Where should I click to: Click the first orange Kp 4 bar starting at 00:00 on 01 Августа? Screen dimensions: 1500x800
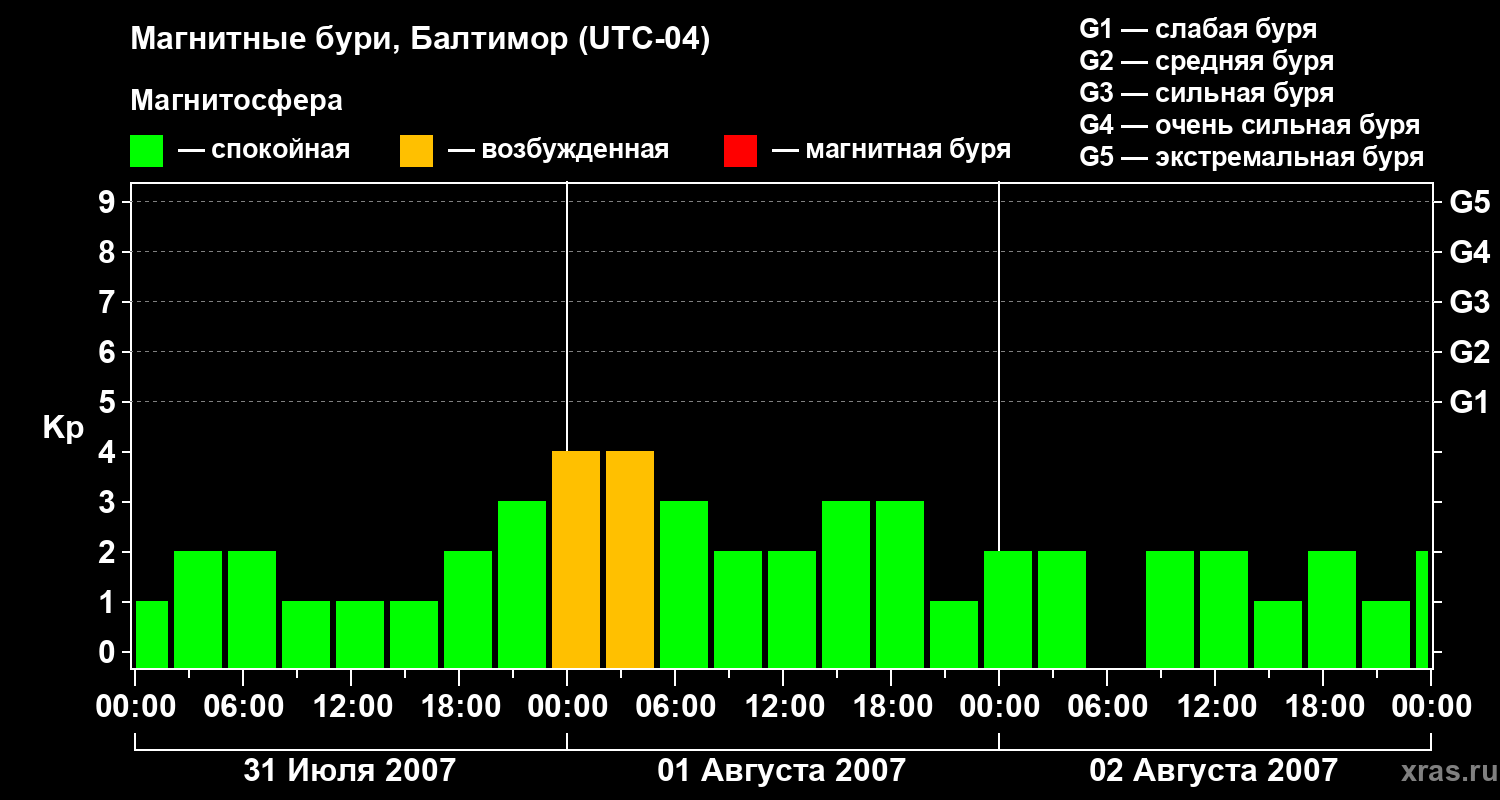tap(576, 559)
